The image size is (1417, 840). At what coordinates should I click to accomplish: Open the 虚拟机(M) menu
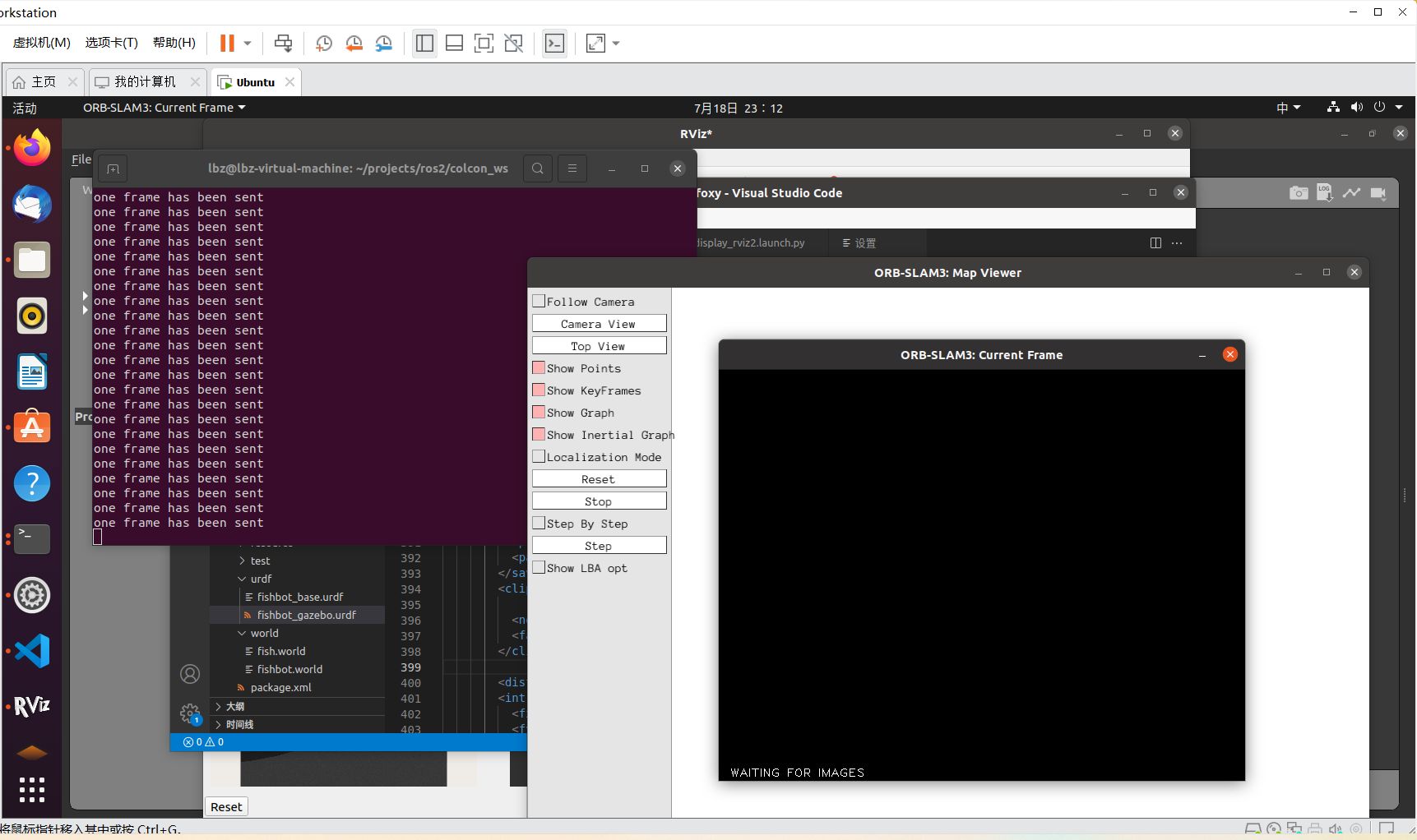[41, 42]
